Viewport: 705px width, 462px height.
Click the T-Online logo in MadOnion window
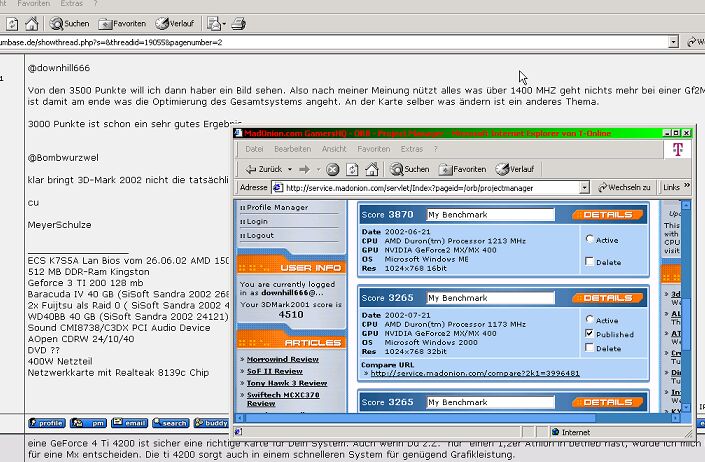pyautogui.click(x=678, y=149)
